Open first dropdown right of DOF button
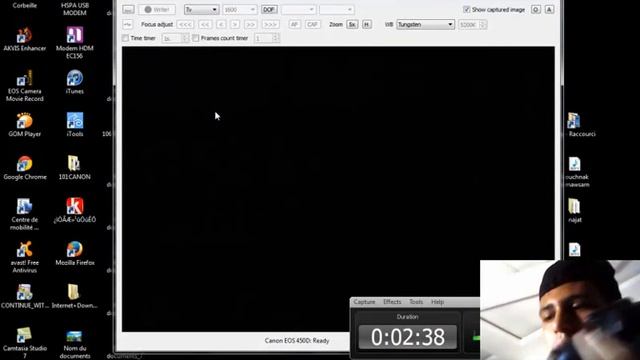 coord(298,9)
